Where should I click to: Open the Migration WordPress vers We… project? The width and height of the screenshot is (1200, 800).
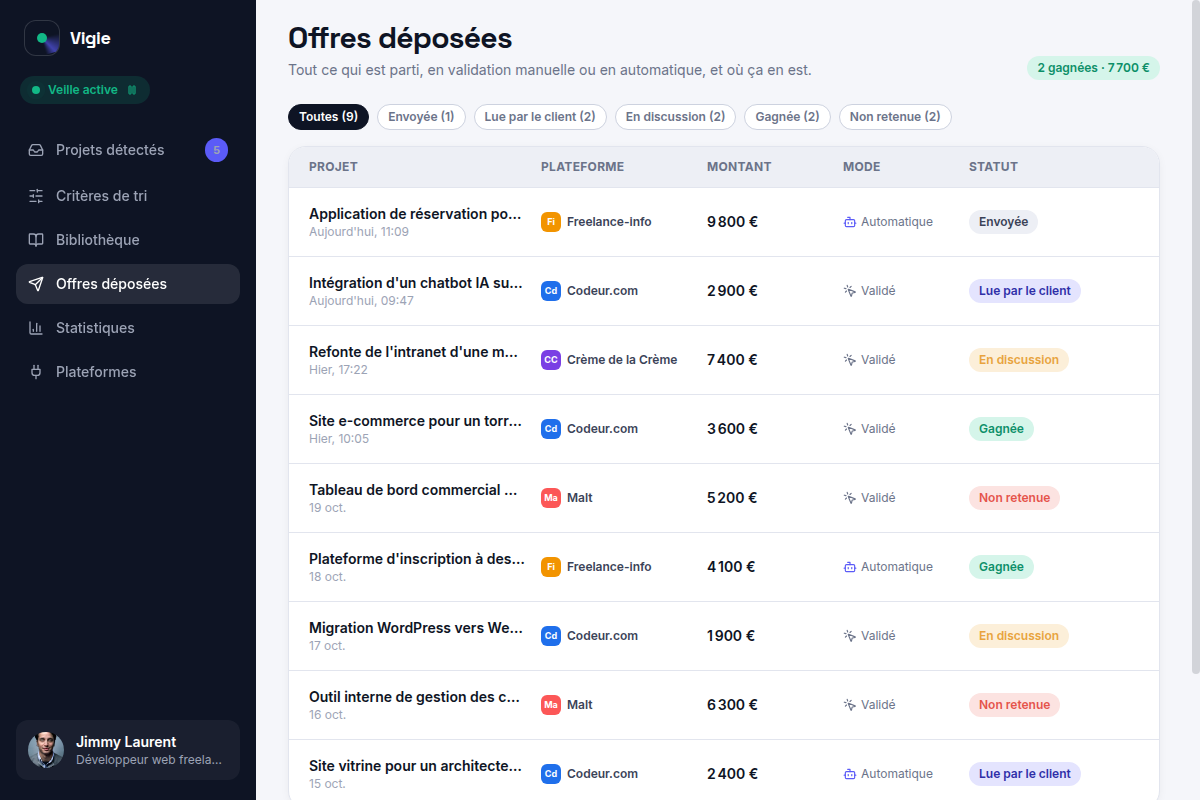(x=416, y=628)
